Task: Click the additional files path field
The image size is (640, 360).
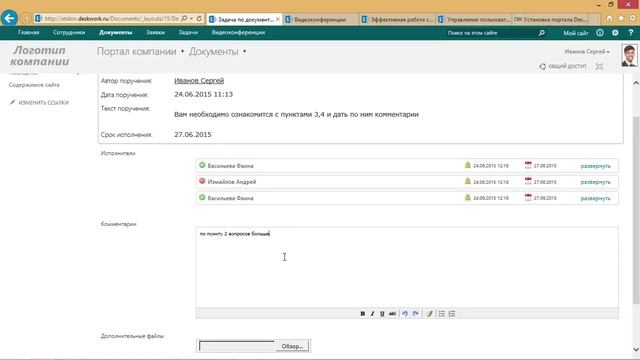Action: tap(237, 346)
